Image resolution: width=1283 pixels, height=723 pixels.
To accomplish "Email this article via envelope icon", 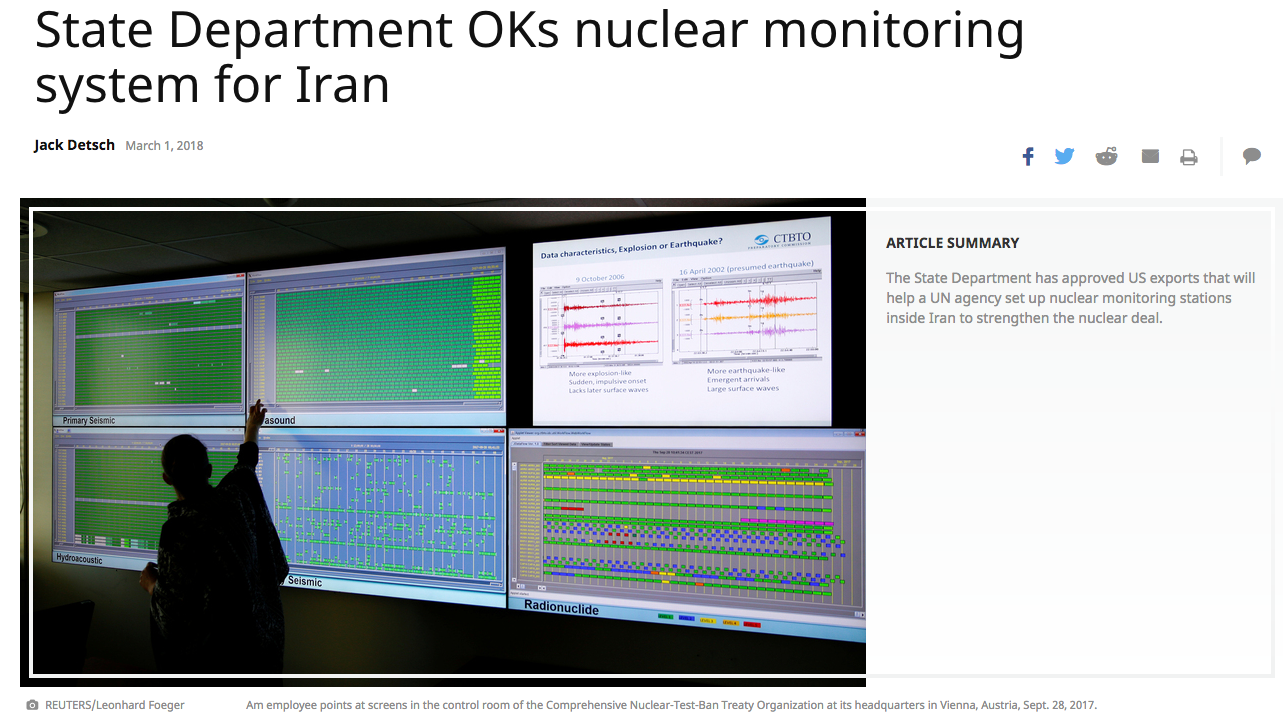I will [1150, 156].
